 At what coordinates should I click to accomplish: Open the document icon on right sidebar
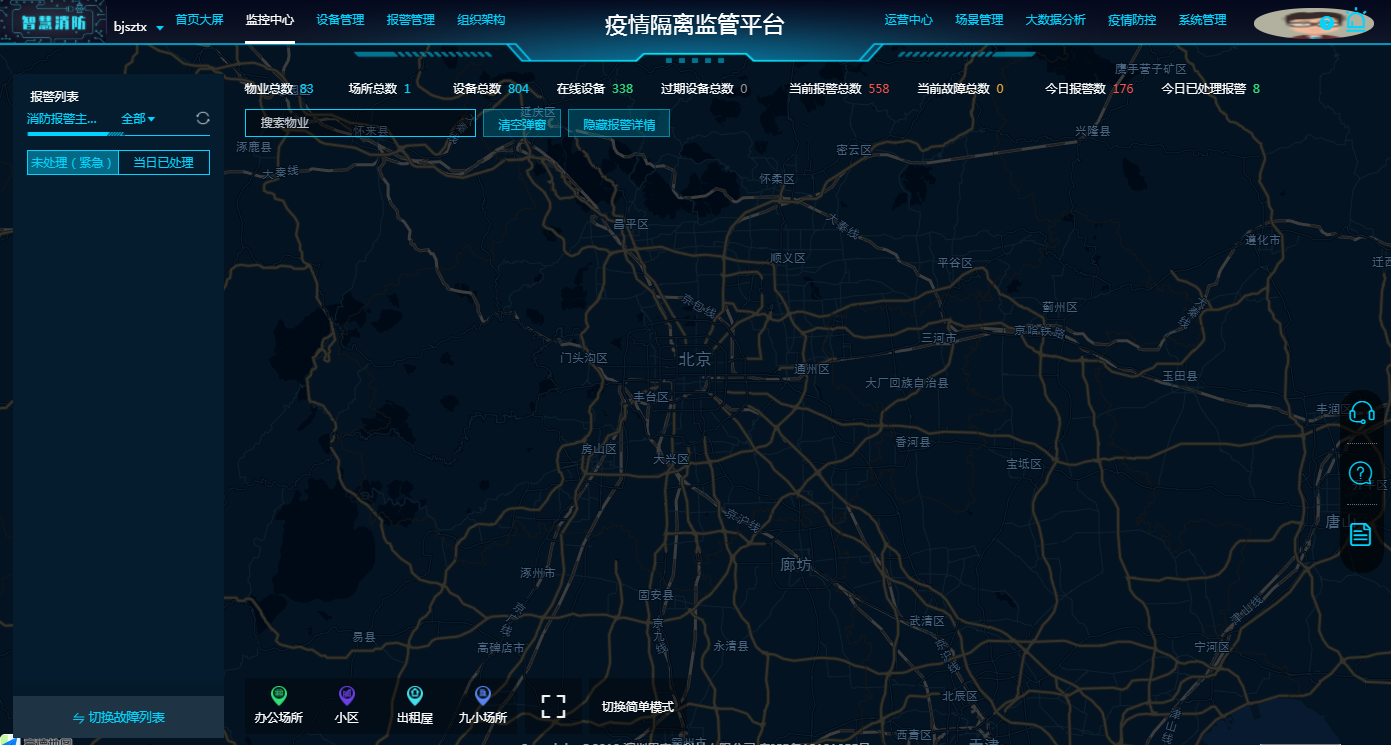point(1361,534)
